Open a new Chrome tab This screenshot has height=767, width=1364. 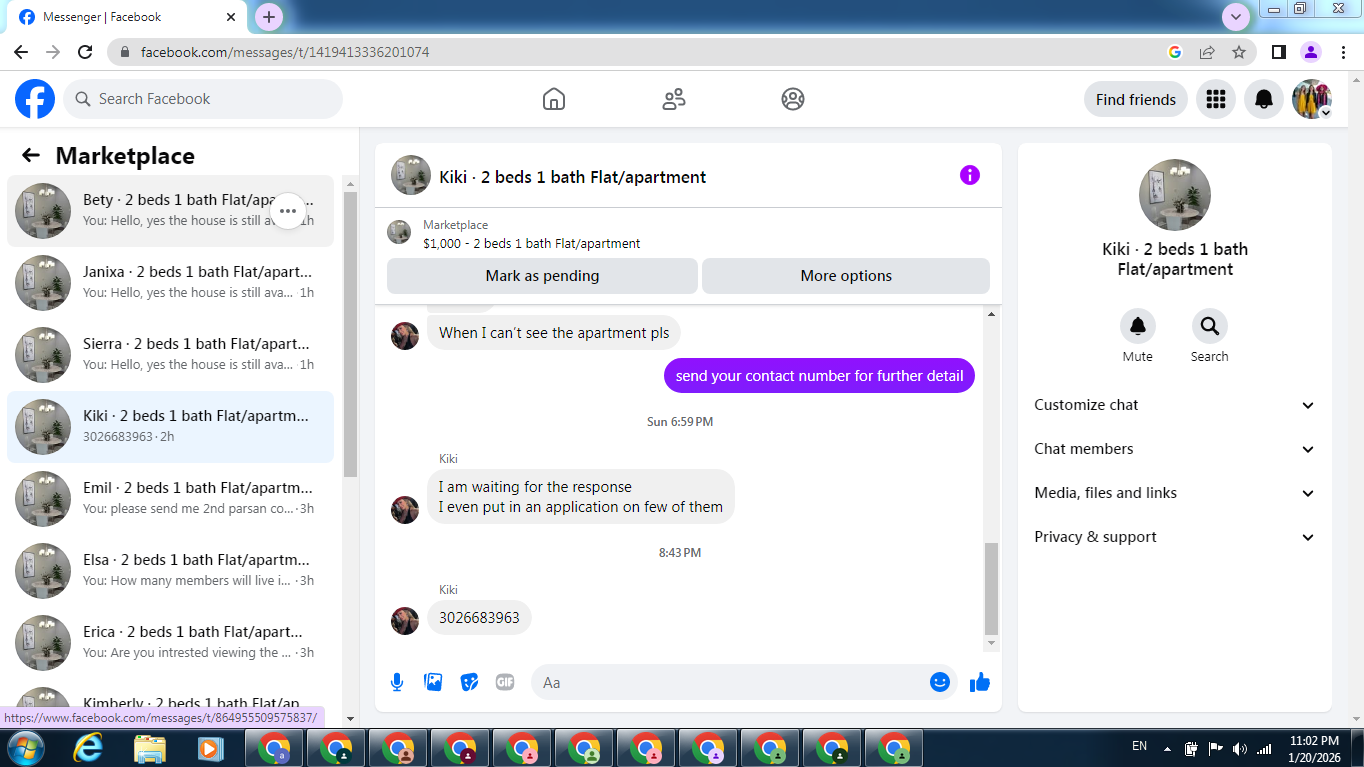269,17
